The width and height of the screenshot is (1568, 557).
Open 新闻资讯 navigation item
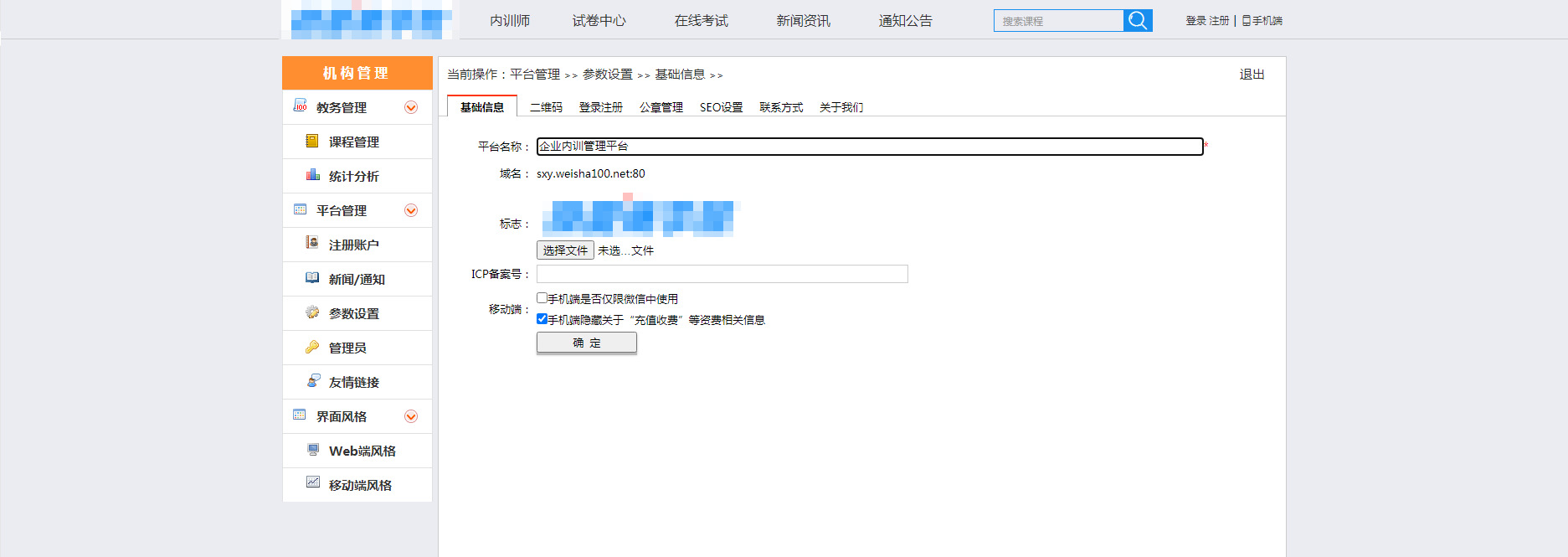(x=804, y=21)
